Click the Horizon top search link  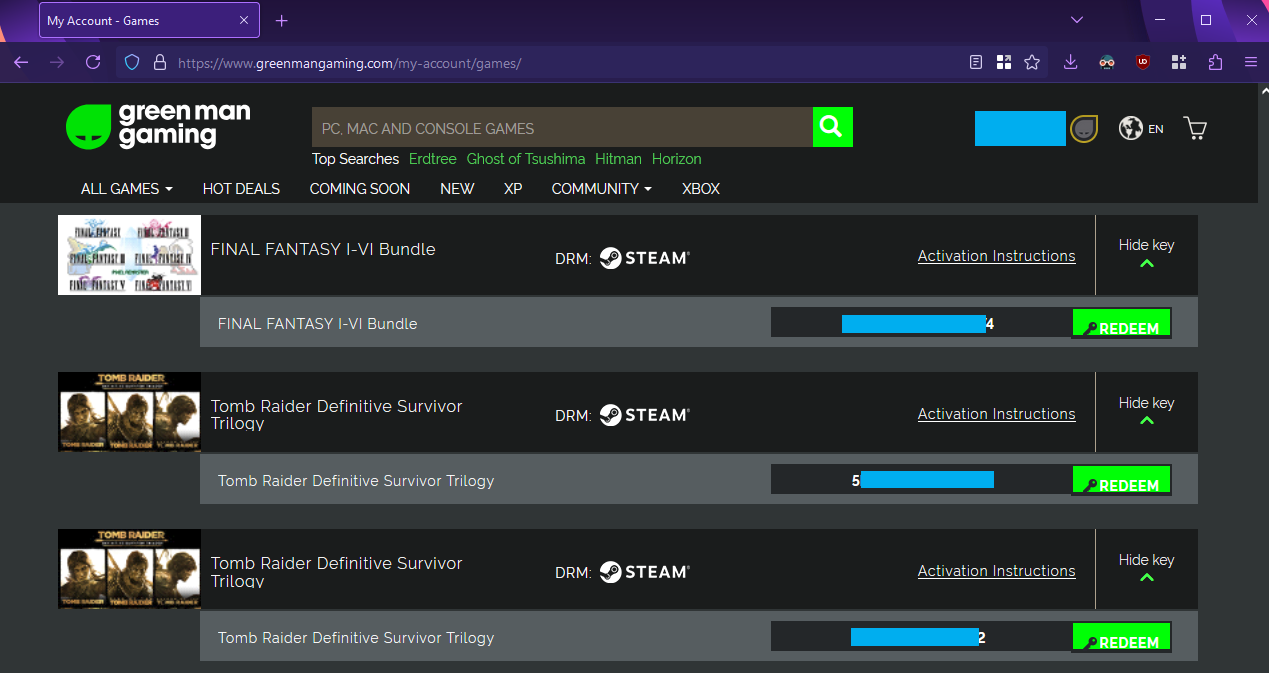(677, 159)
